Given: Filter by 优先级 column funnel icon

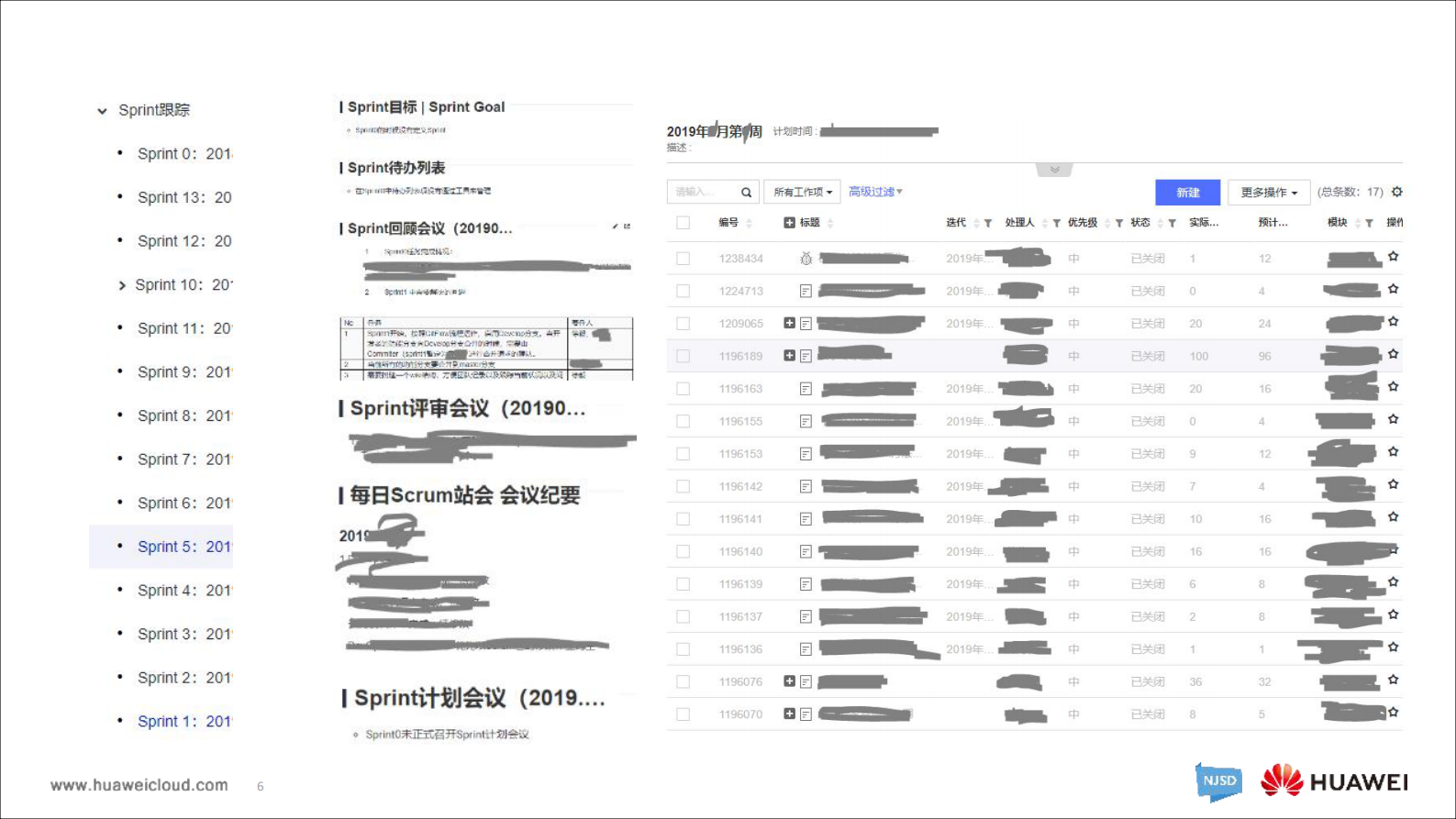Looking at the screenshot, I should [x=1119, y=223].
